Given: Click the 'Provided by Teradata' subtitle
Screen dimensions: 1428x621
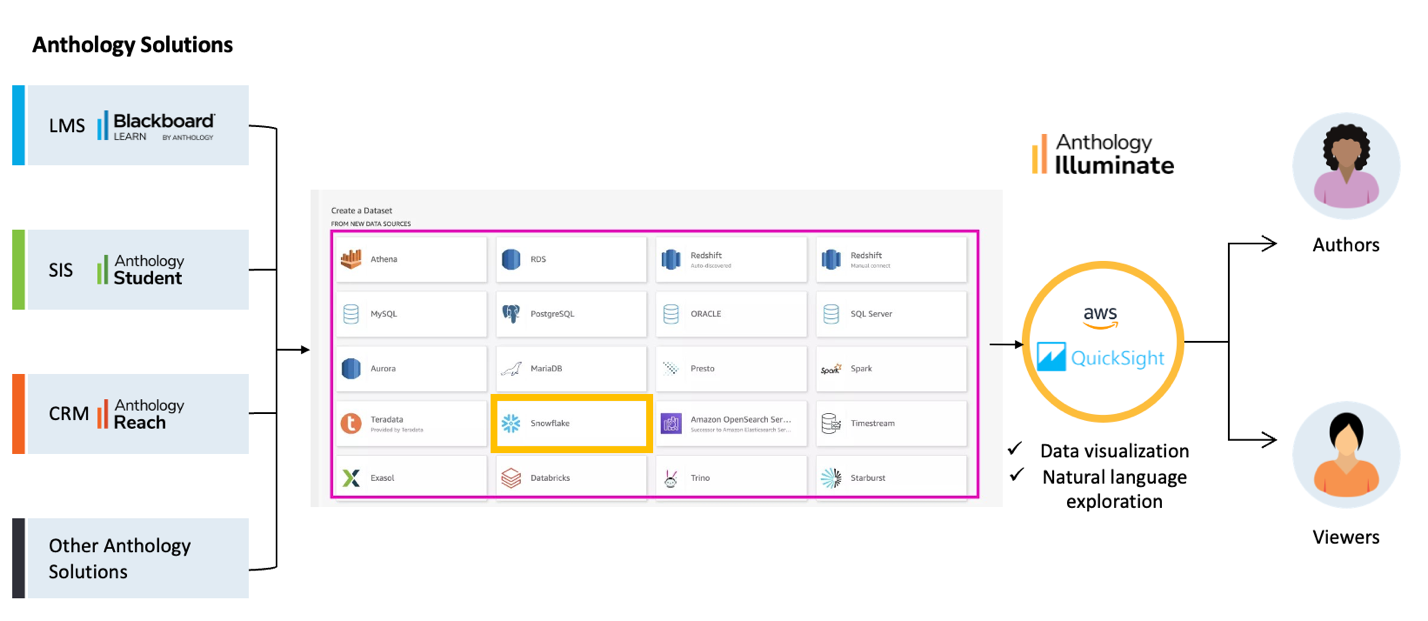Looking at the screenshot, I should 397,430.
